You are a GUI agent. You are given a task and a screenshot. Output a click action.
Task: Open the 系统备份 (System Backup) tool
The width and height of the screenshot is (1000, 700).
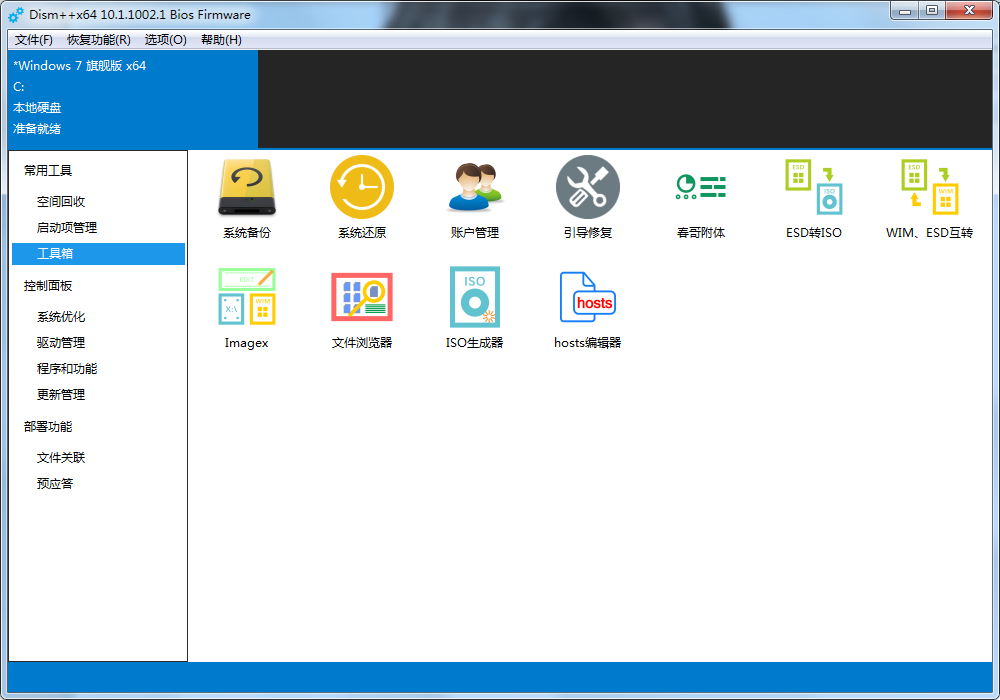click(x=246, y=196)
